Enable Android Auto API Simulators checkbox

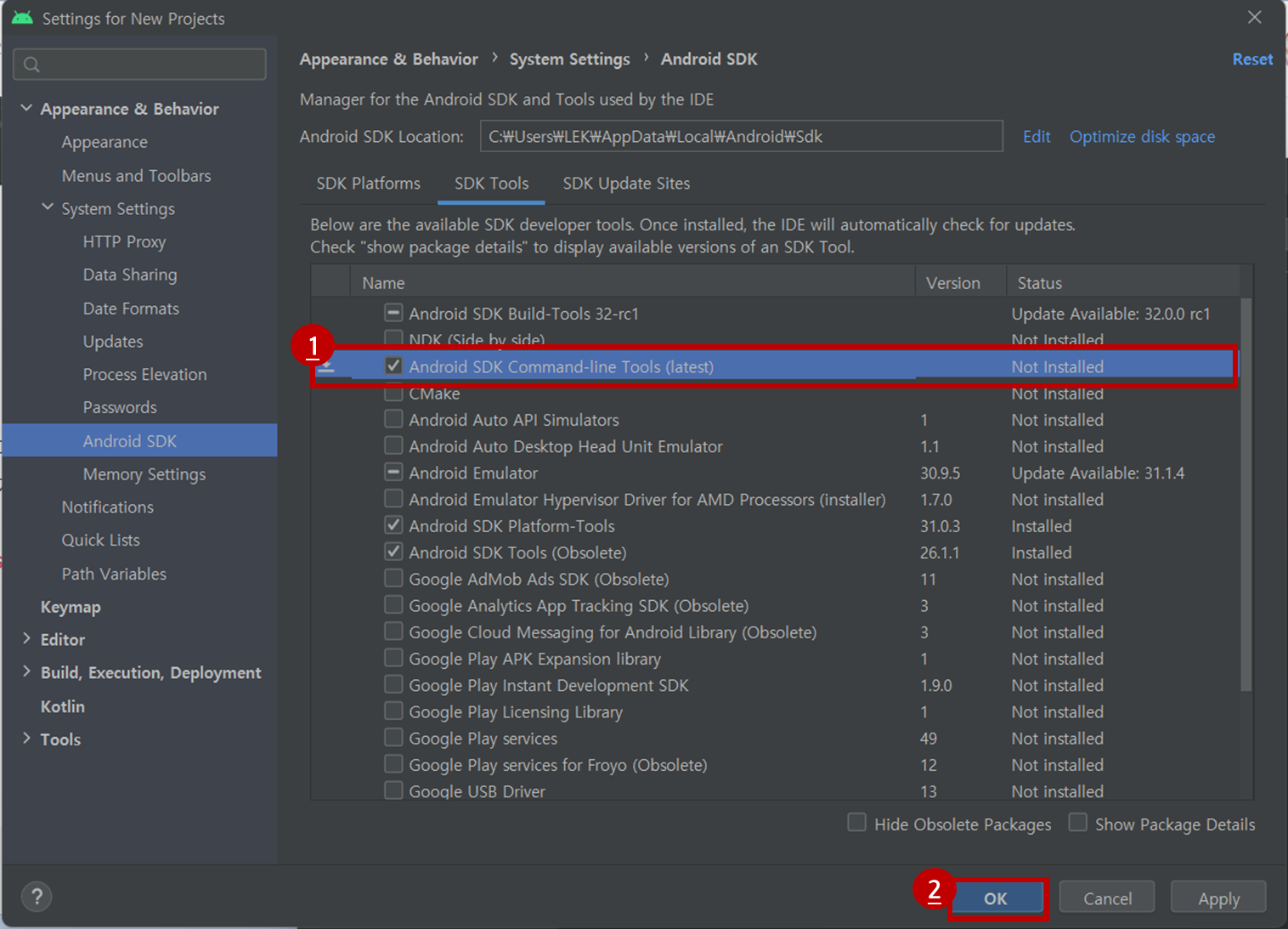click(x=393, y=419)
